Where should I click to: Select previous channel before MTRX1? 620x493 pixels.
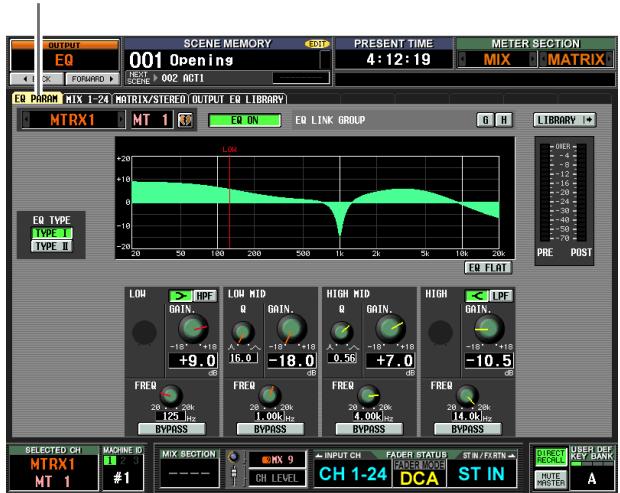(x=26, y=120)
